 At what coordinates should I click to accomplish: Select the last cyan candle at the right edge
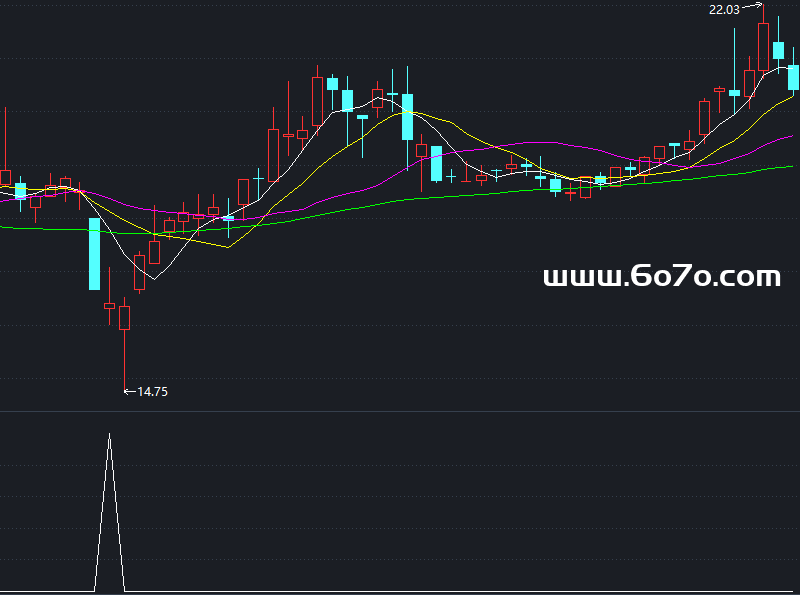point(793,77)
